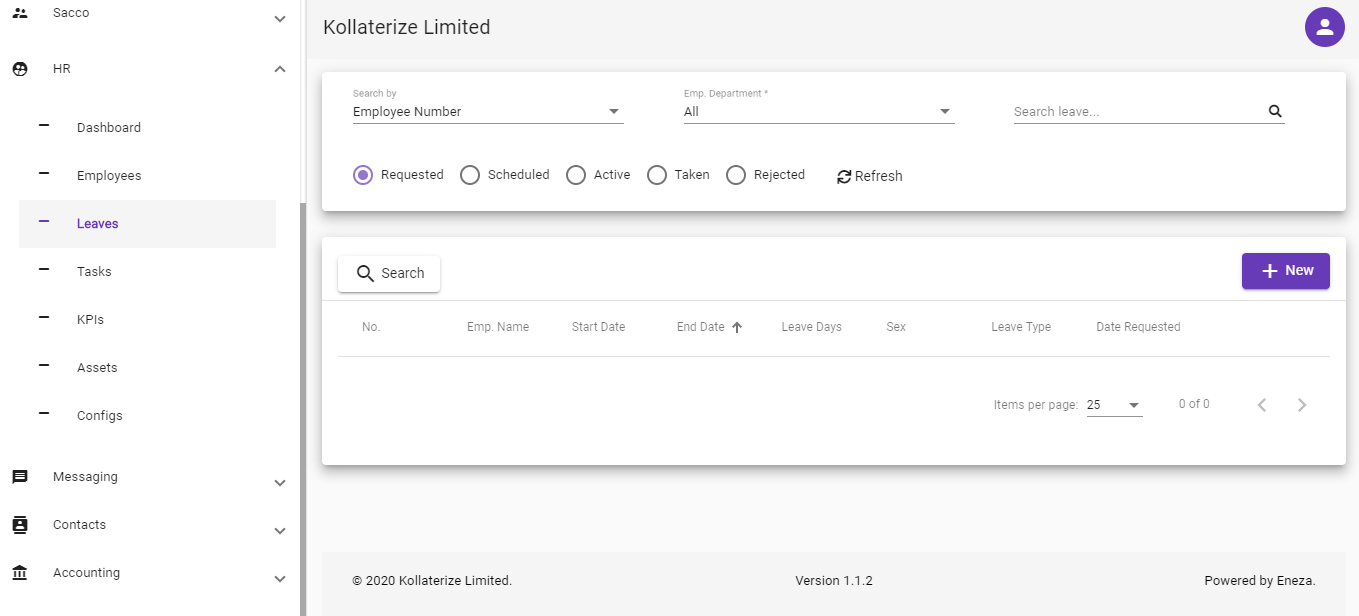Sort by End Date arrow icon
The image size is (1359, 616).
(x=737, y=327)
